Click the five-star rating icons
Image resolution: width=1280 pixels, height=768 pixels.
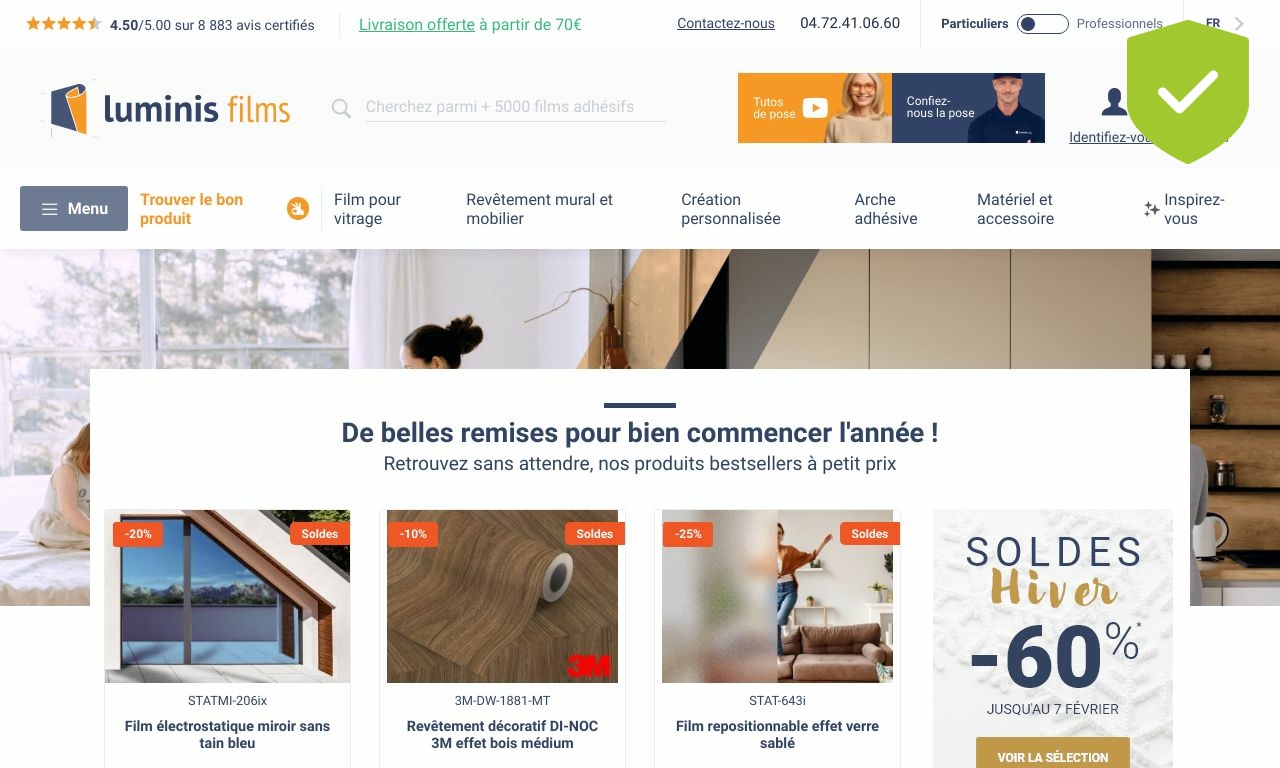(x=64, y=24)
